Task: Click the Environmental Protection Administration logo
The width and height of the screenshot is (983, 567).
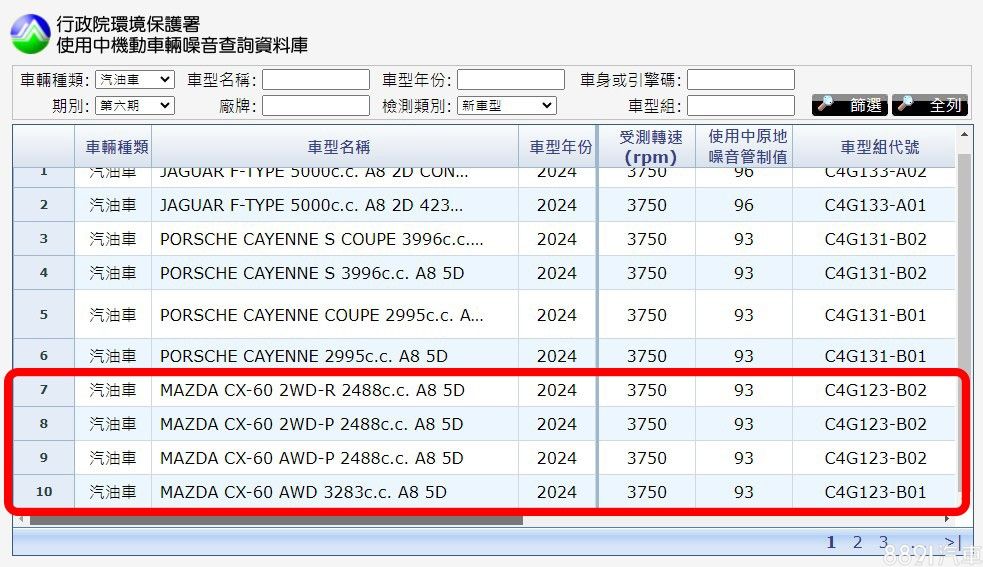Action: (x=30, y=34)
